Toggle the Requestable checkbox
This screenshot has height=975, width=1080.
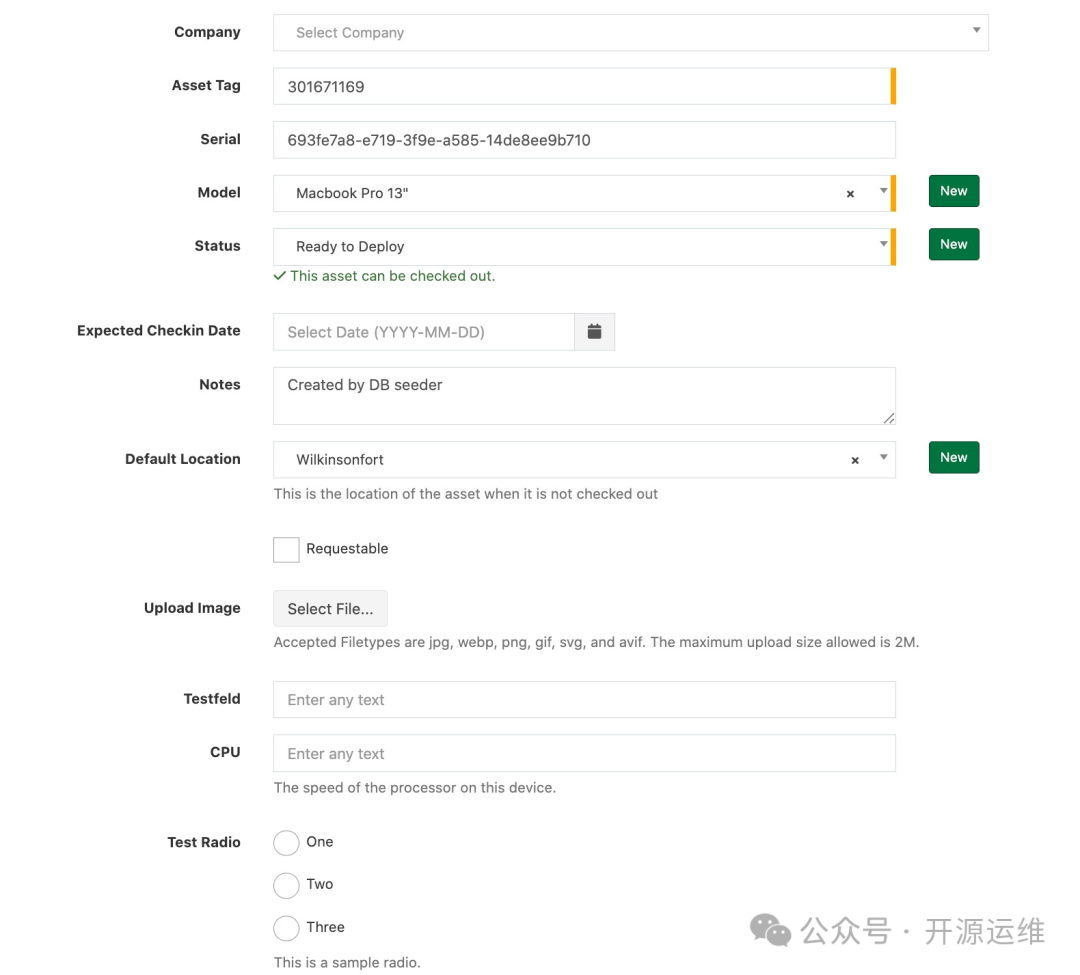(x=286, y=549)
